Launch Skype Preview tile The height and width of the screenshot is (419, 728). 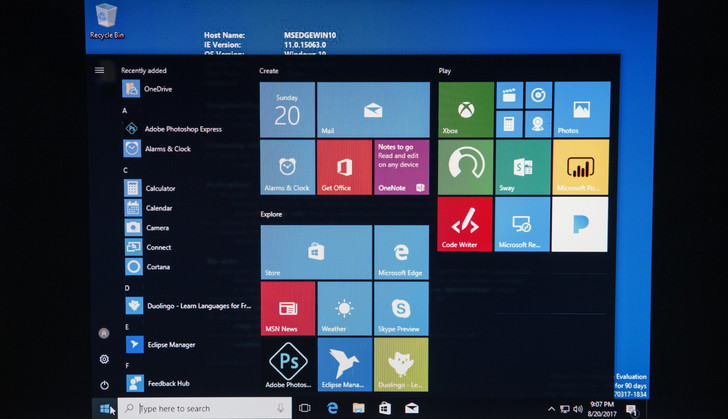point(401,308)
